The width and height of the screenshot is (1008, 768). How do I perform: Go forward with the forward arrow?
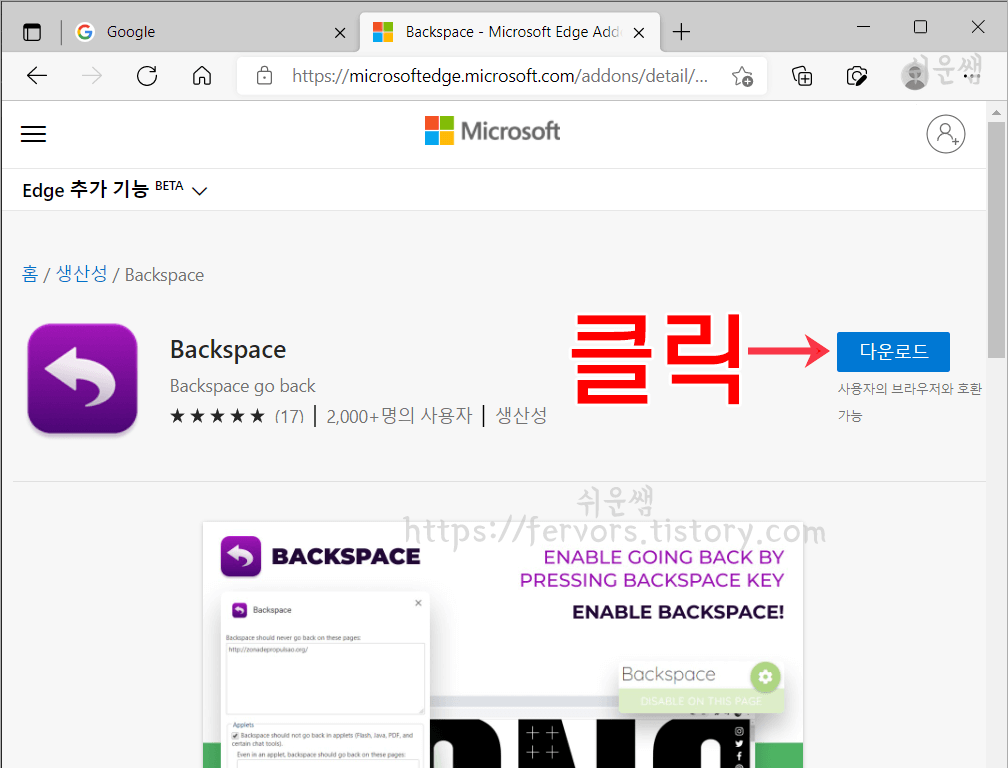pyautogui.click(x=92, y=76)
